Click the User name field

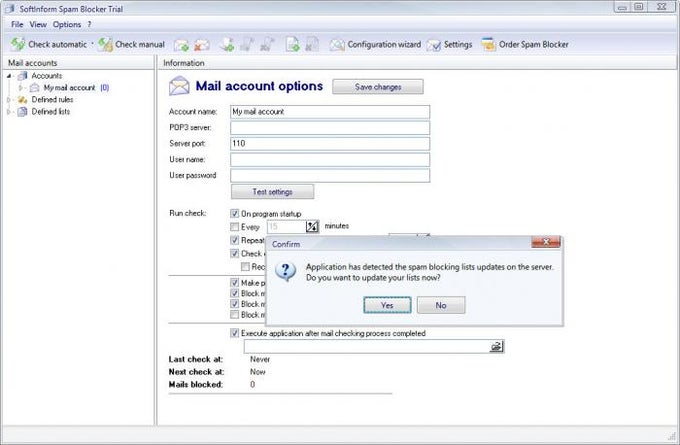330,160
